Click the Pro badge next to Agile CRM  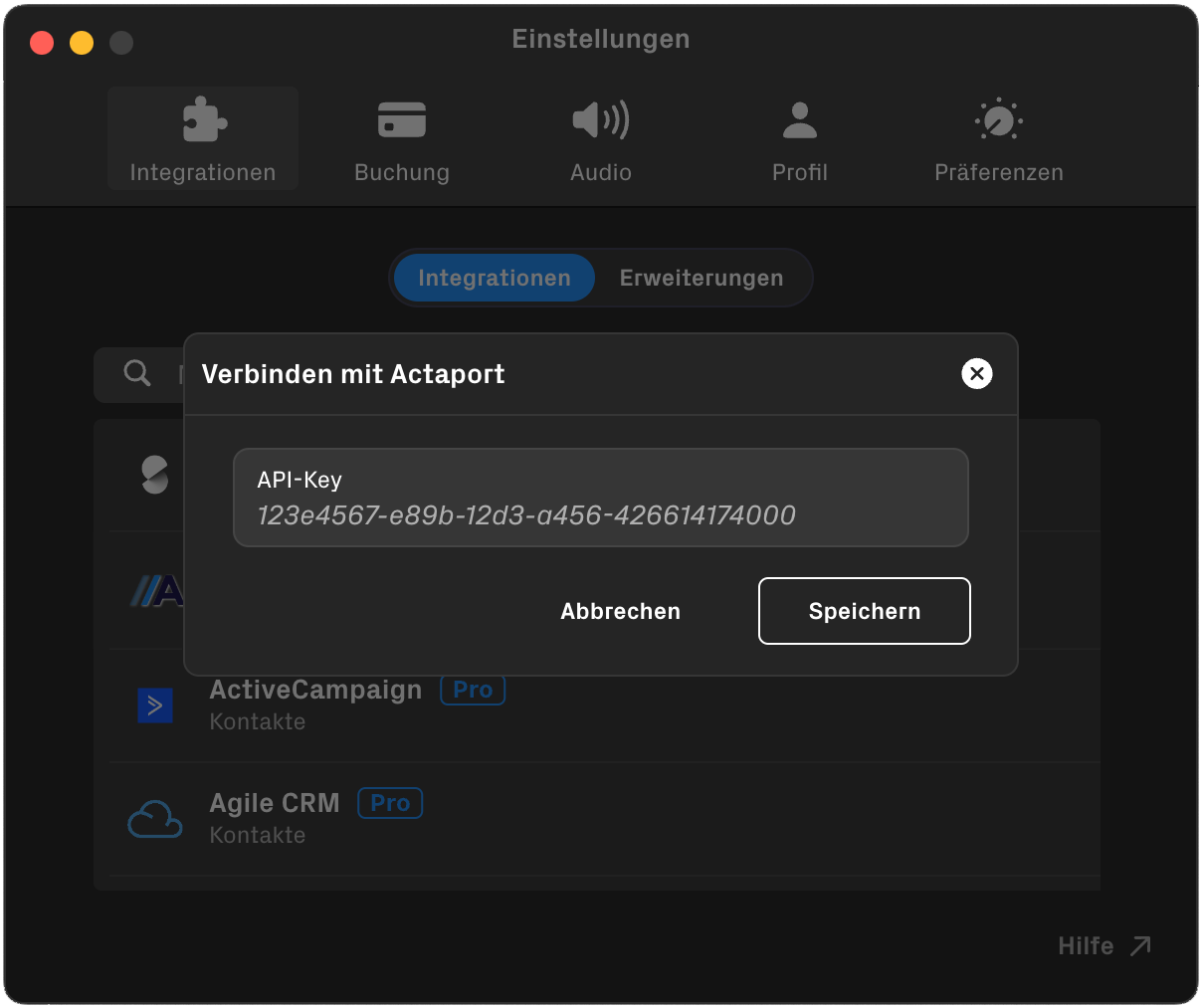389,803
